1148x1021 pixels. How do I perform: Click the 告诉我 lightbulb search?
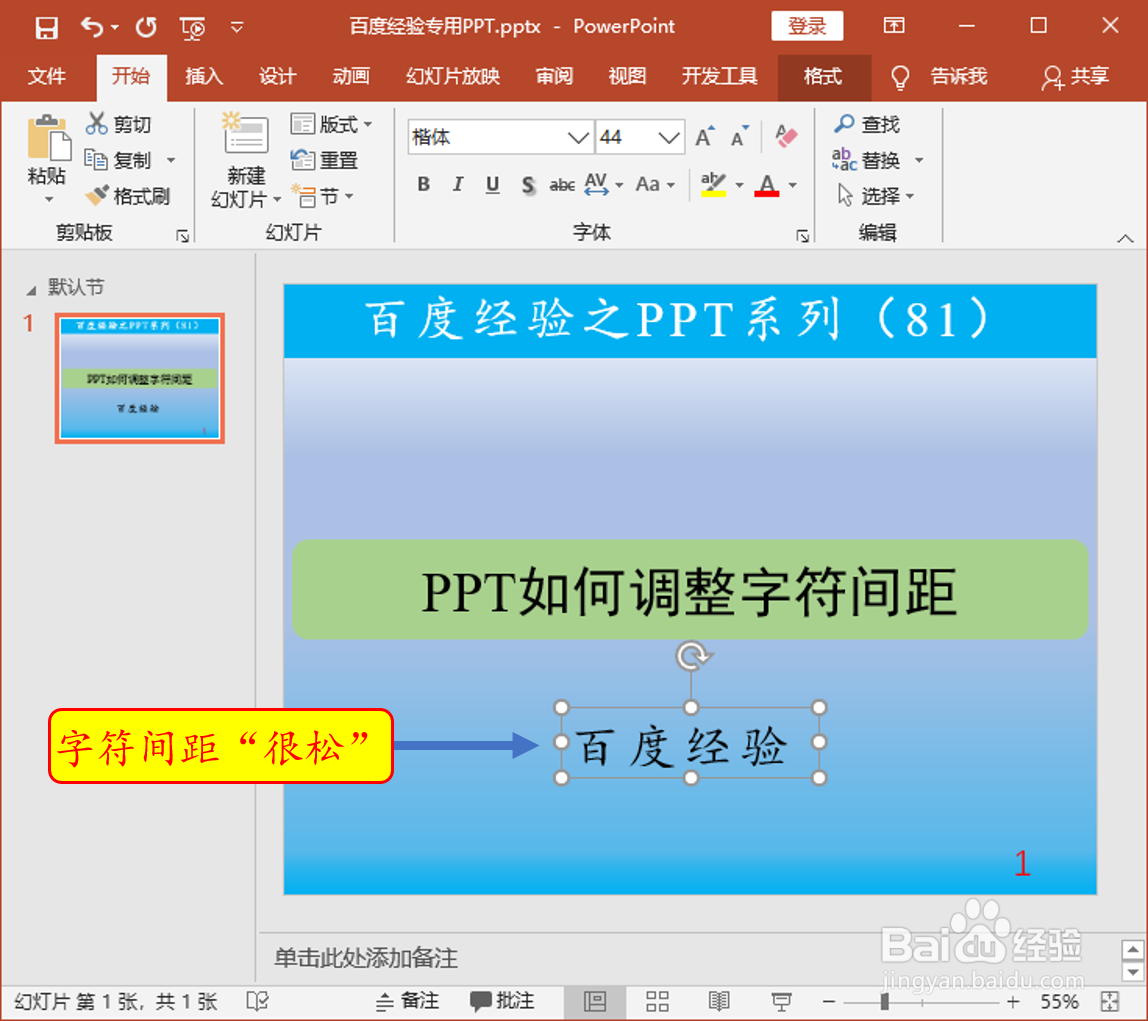click(x=939, y=76)
